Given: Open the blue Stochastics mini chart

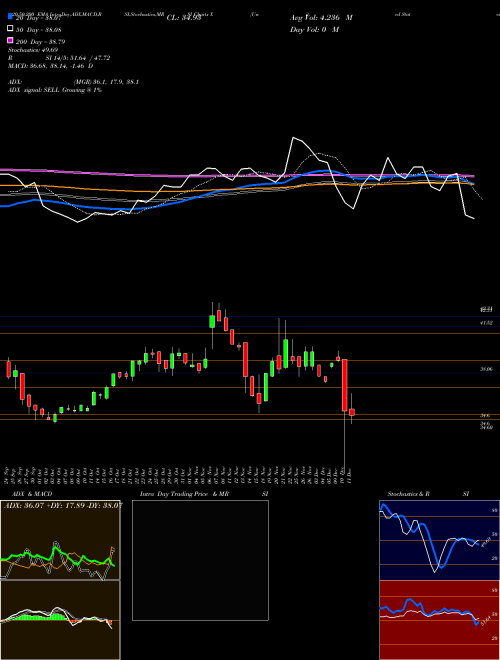Looking at the screenshot, I should pyautogui.click(x=439, y=540).
